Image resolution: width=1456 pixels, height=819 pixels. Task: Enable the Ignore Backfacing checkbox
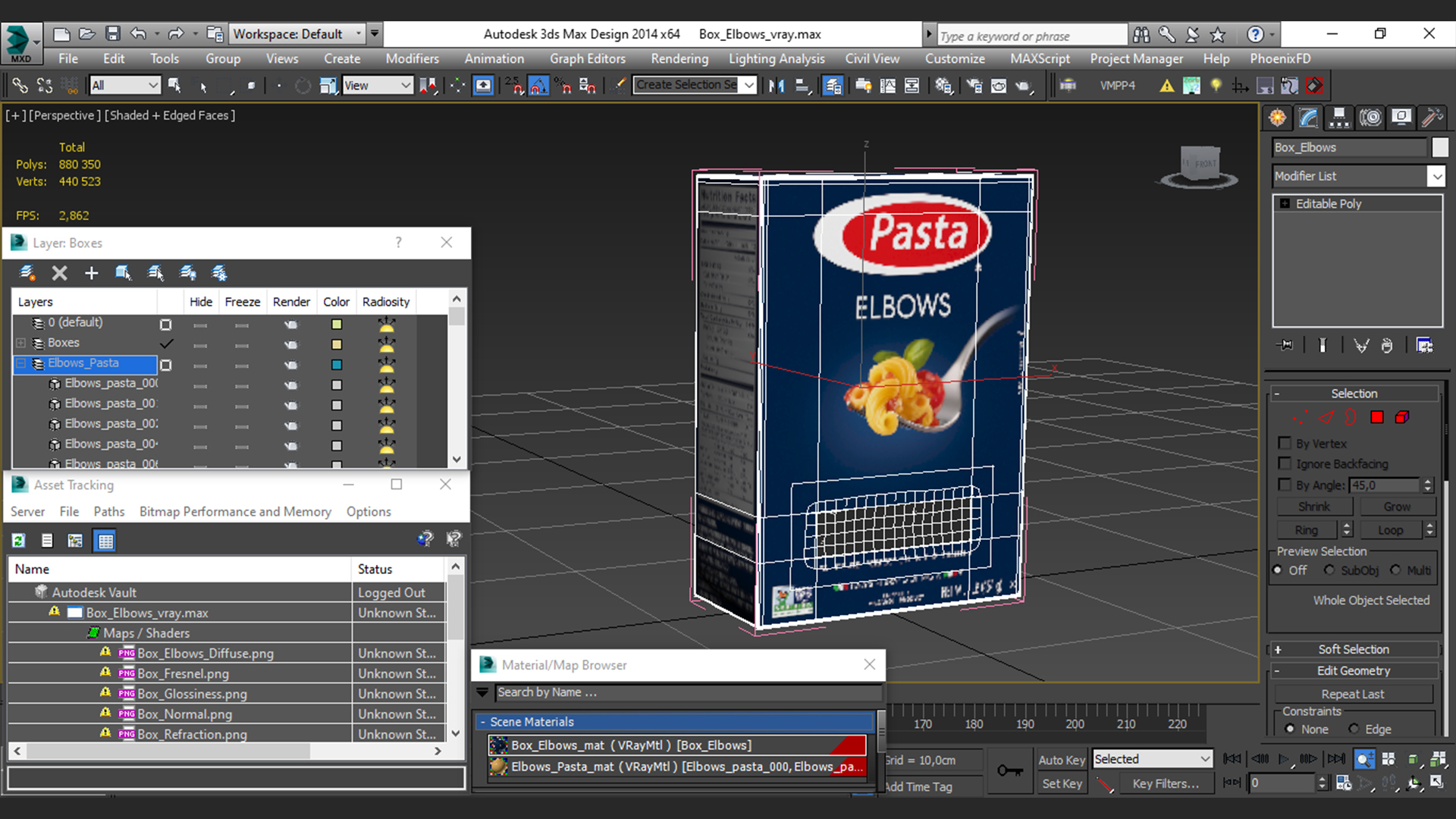pos(1285,463)
